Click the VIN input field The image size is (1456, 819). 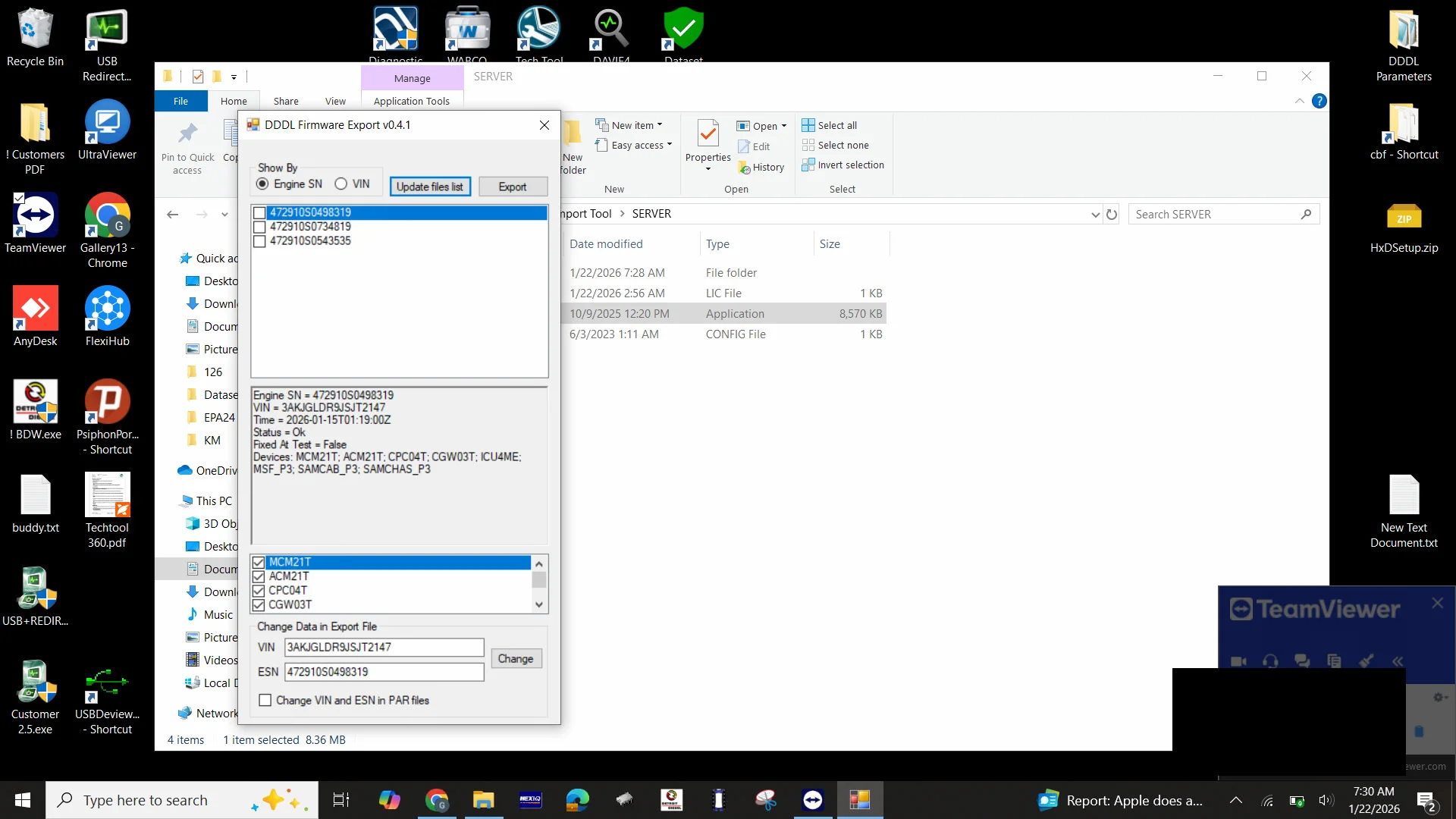(384, 647)
